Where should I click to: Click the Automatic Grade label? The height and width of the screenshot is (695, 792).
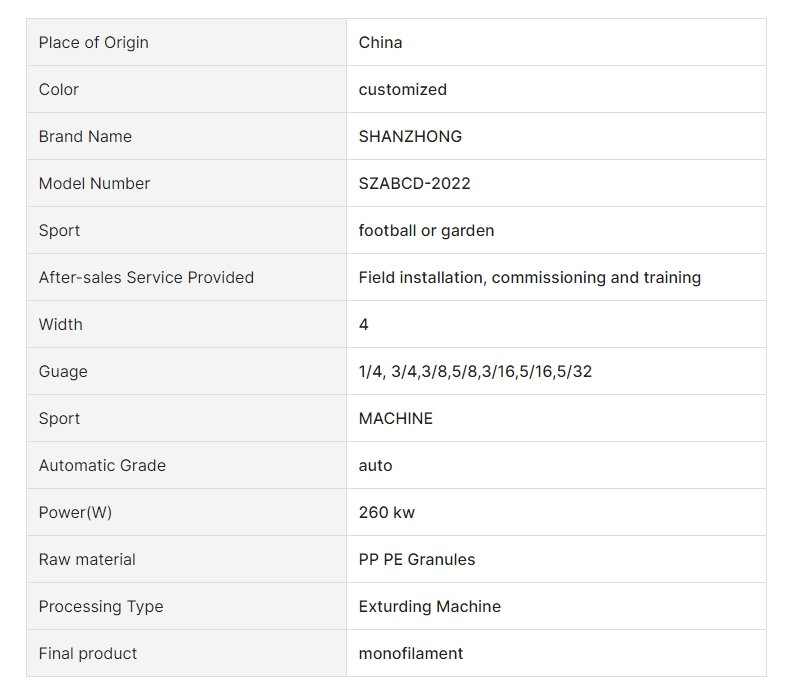[102, 465]
